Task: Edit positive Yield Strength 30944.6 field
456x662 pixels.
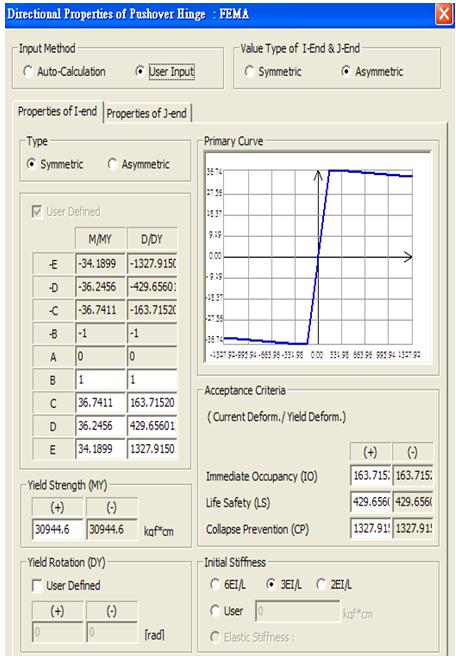Action: [x=57, y=529]
